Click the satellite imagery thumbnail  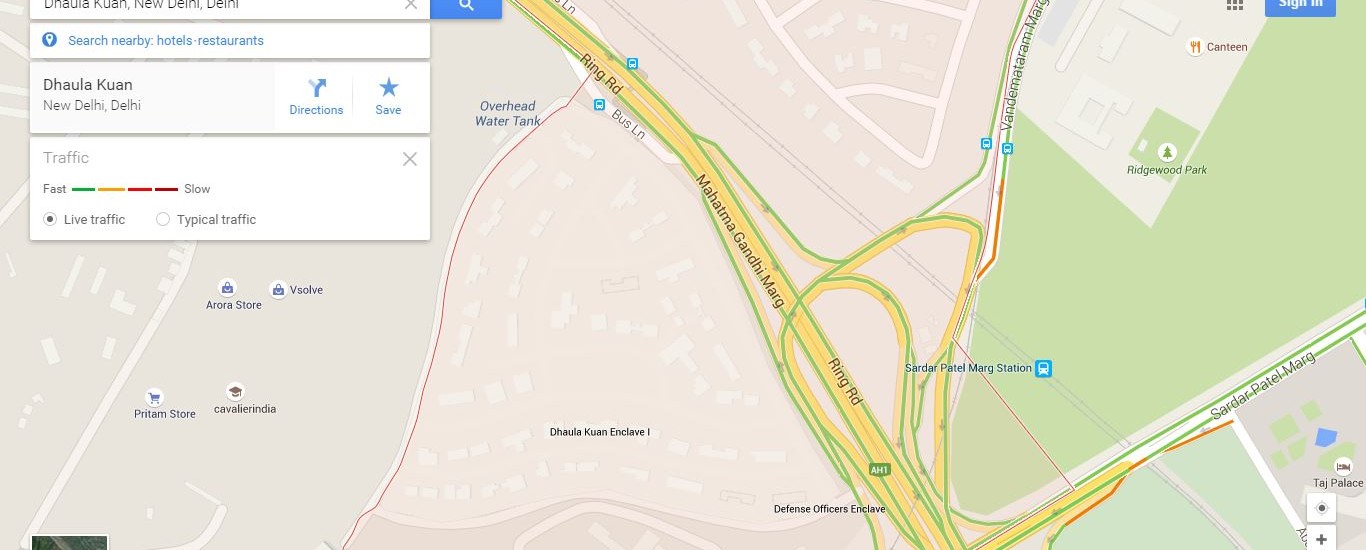click(x=70, y=543)
